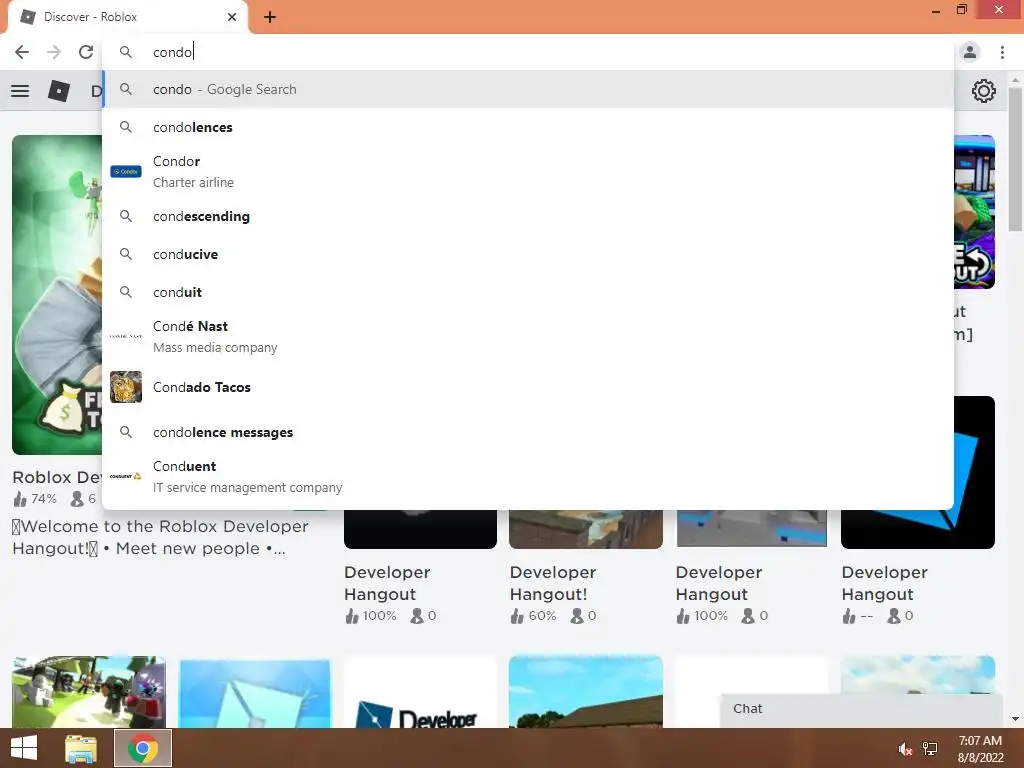This screenshot has width=1024, height=768.
Task: Pick the condescending suggestion
Action: [x=528, y=216]
